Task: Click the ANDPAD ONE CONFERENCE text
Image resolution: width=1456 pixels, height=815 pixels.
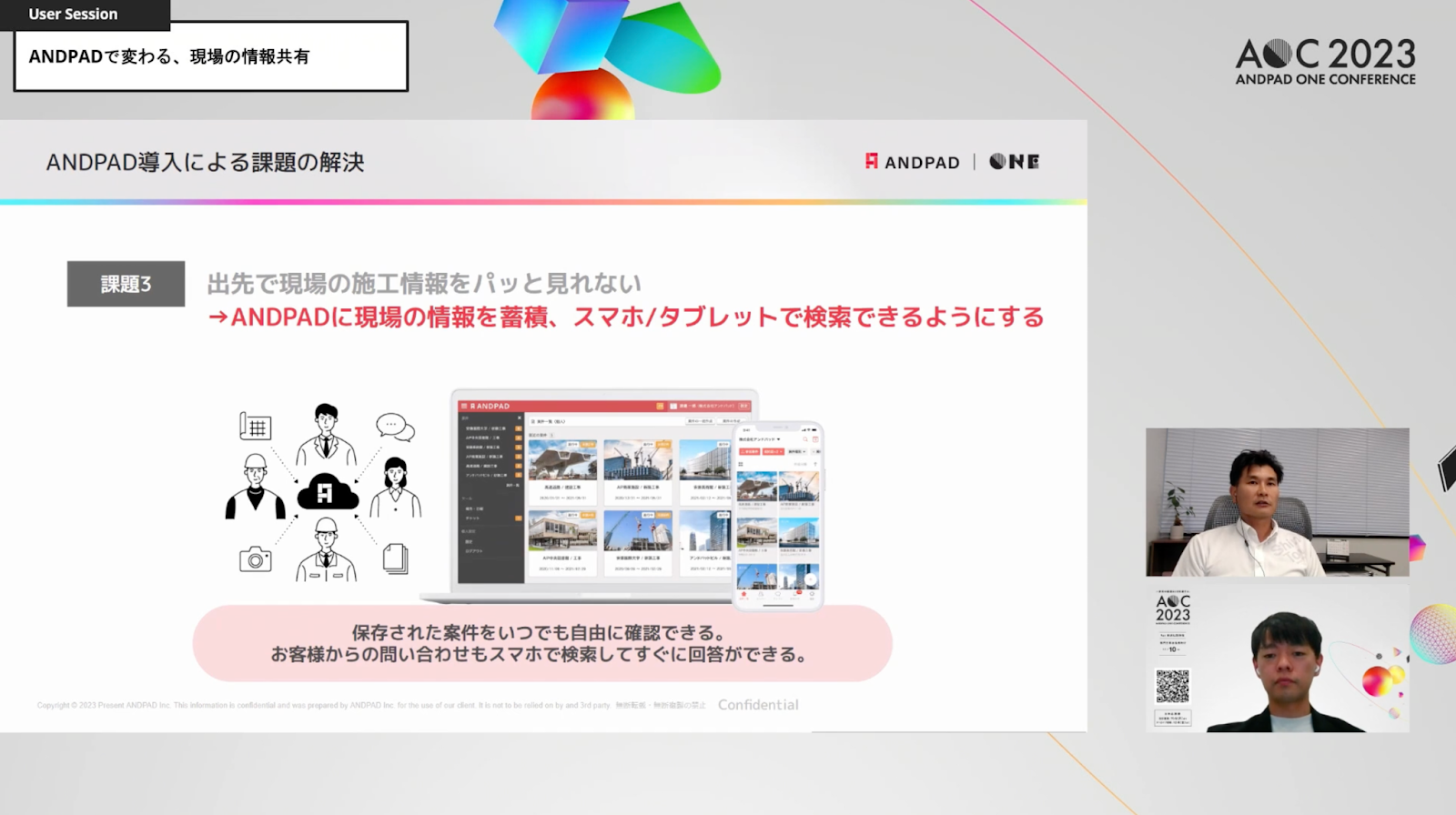Action: 1325,79
